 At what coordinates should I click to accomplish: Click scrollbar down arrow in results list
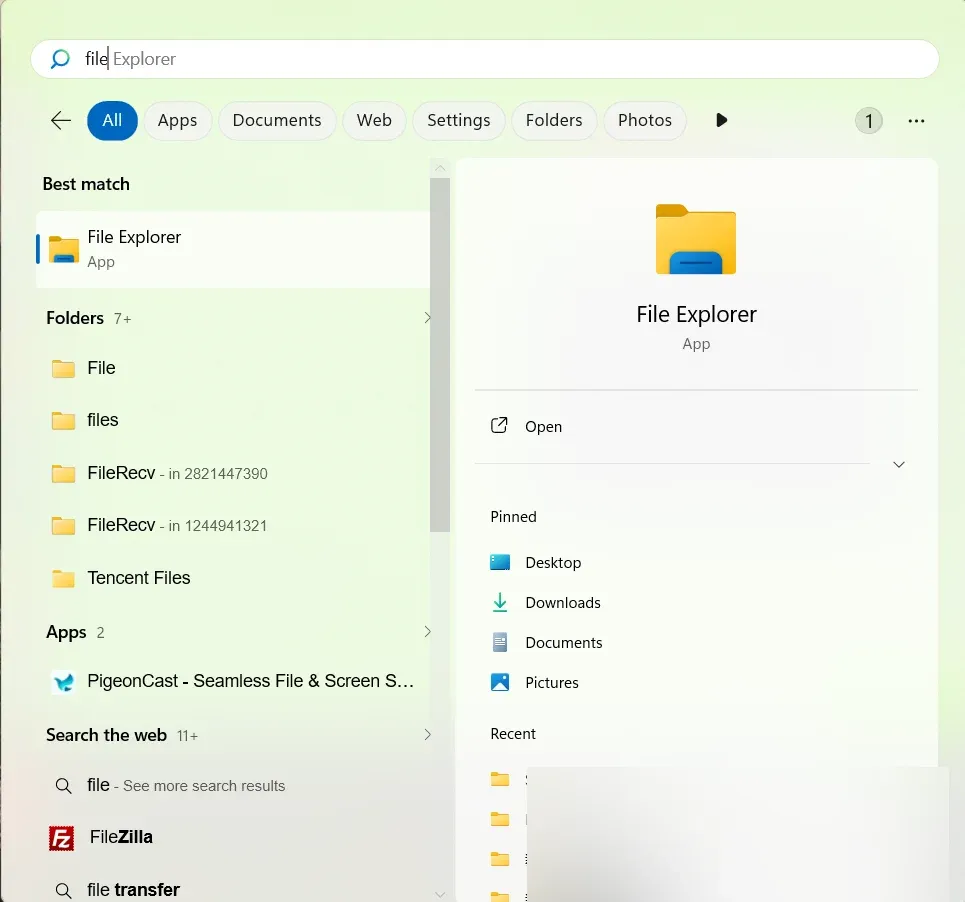pos(439,894)
